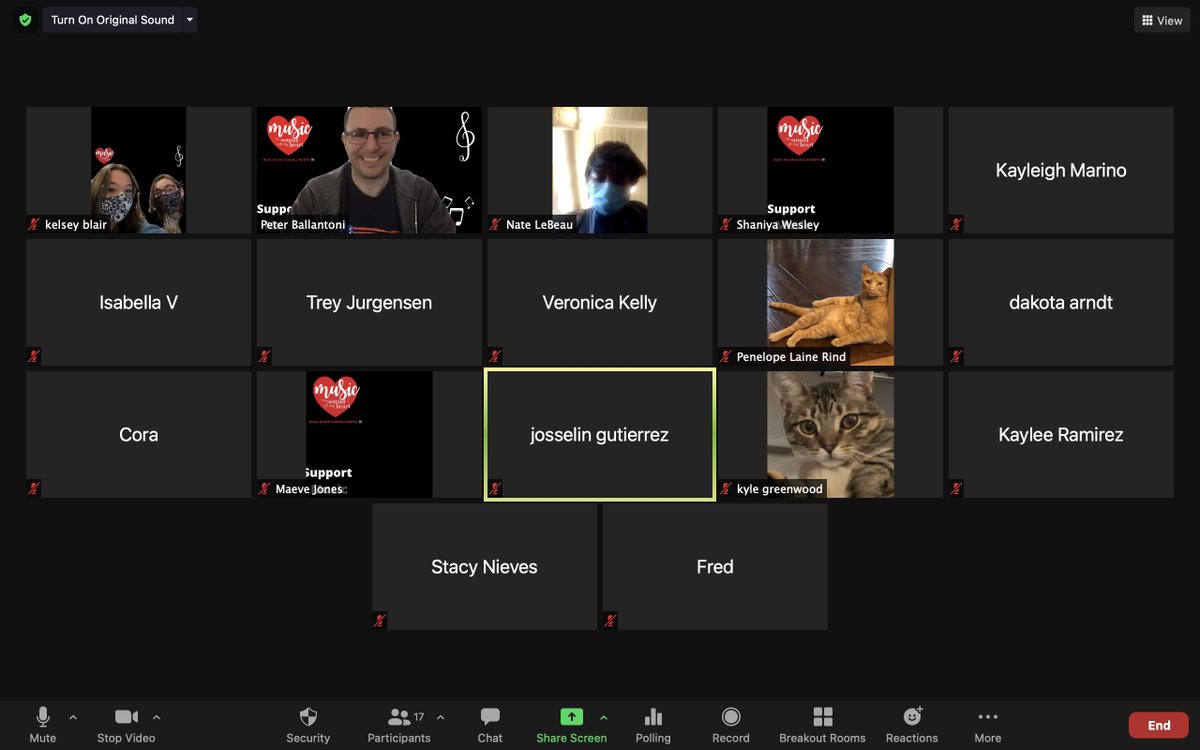Click muted mic icon on dakota arndt tile
Screen dimensions: 1200x750
(x=957, y=356)
